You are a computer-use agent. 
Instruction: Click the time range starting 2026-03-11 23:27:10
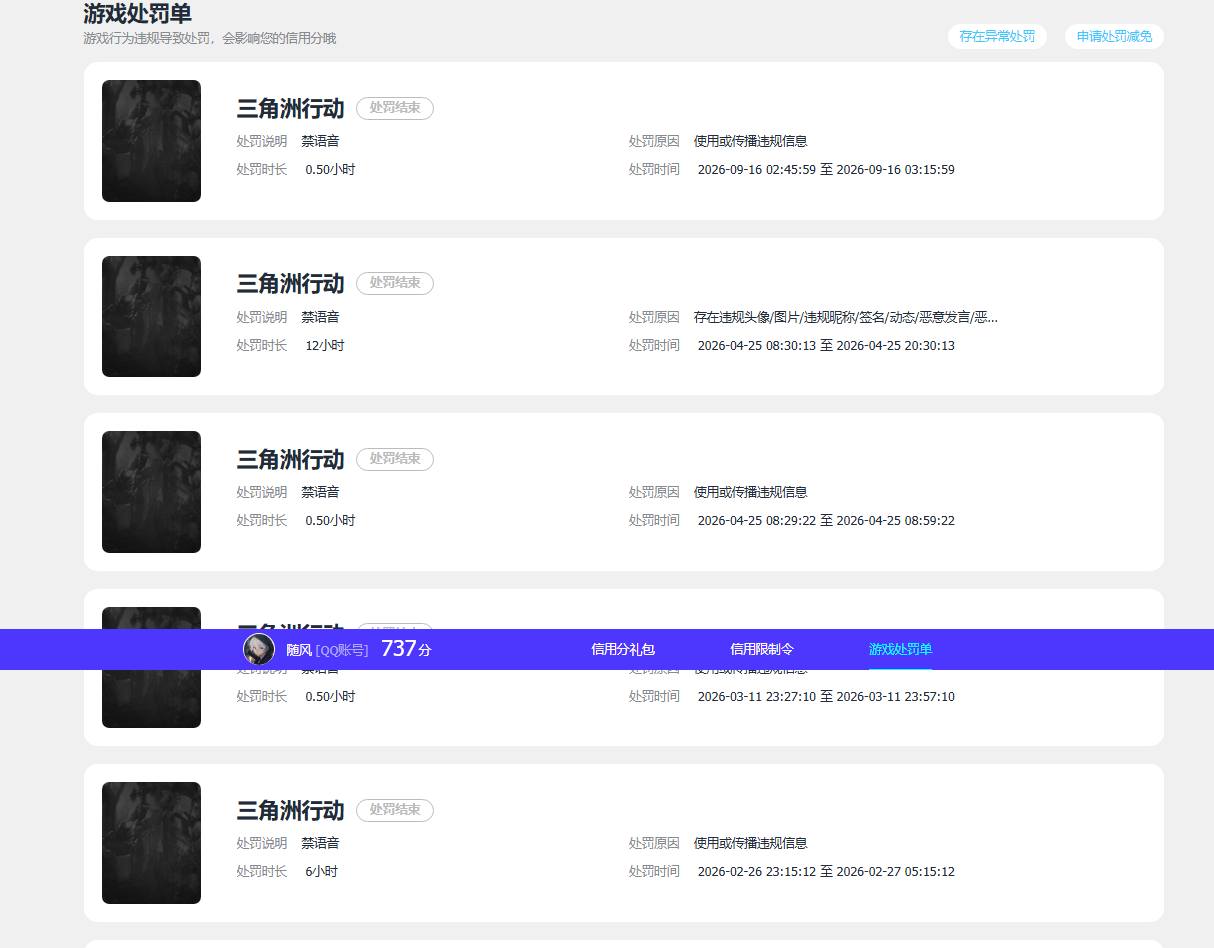tap(826, 696)
